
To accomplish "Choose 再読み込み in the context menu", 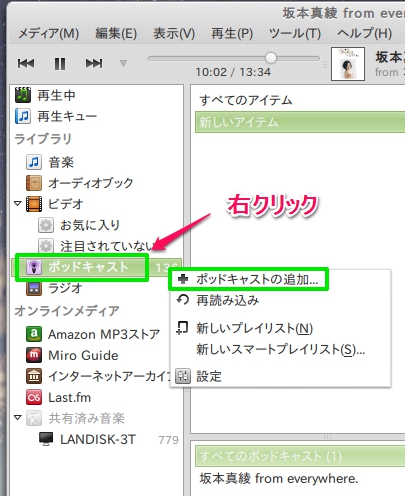I will 280,300.
